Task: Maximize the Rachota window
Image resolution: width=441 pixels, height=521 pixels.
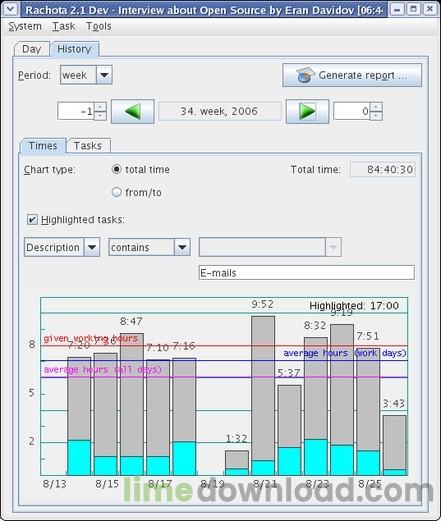Action: pyautogui.click(x=413, y=9)
